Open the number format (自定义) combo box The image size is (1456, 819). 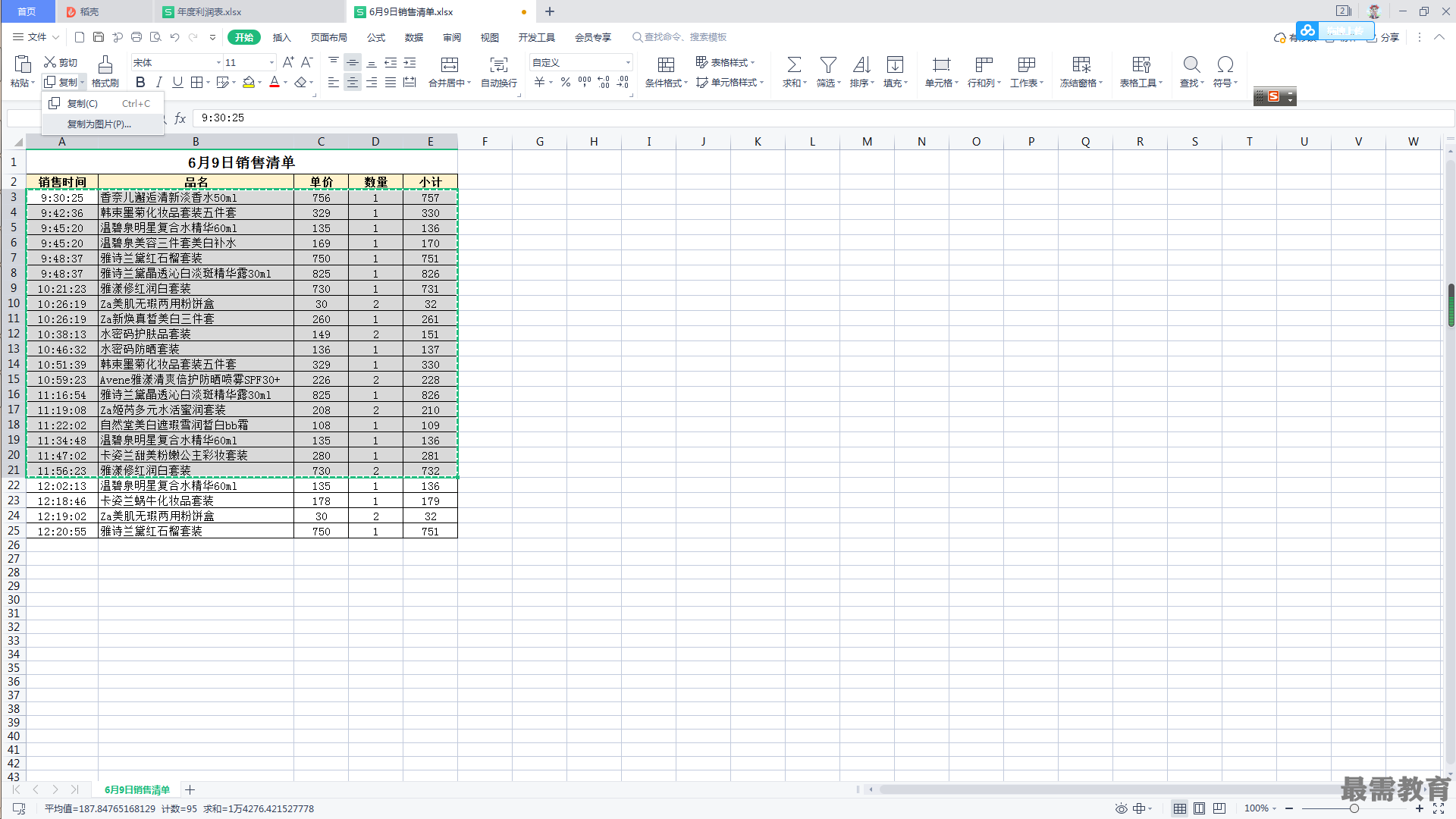pyautogui.click(x=581, y=62)
